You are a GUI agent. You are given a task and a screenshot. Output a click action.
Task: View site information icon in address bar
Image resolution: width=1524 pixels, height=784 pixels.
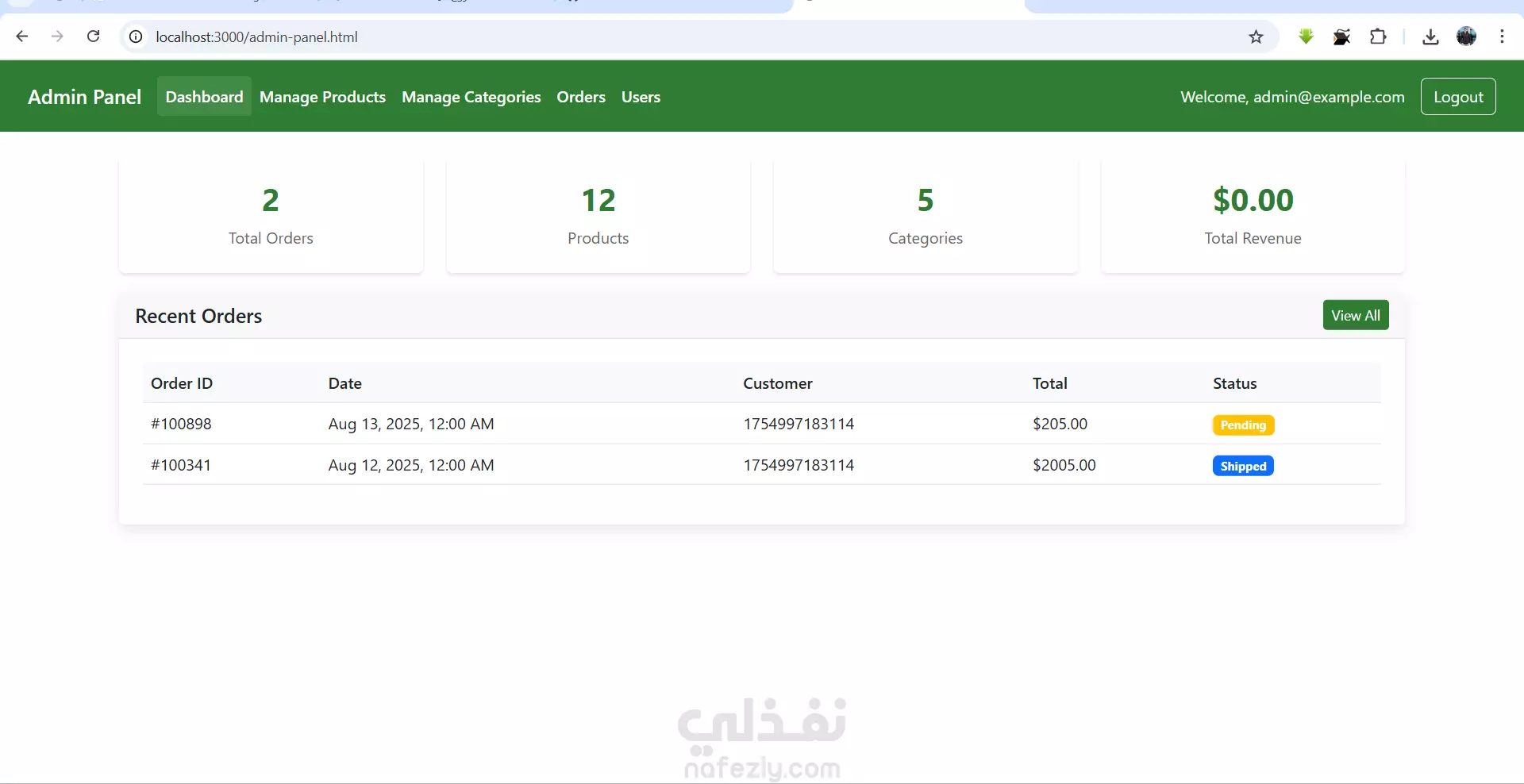coord(137,37)
